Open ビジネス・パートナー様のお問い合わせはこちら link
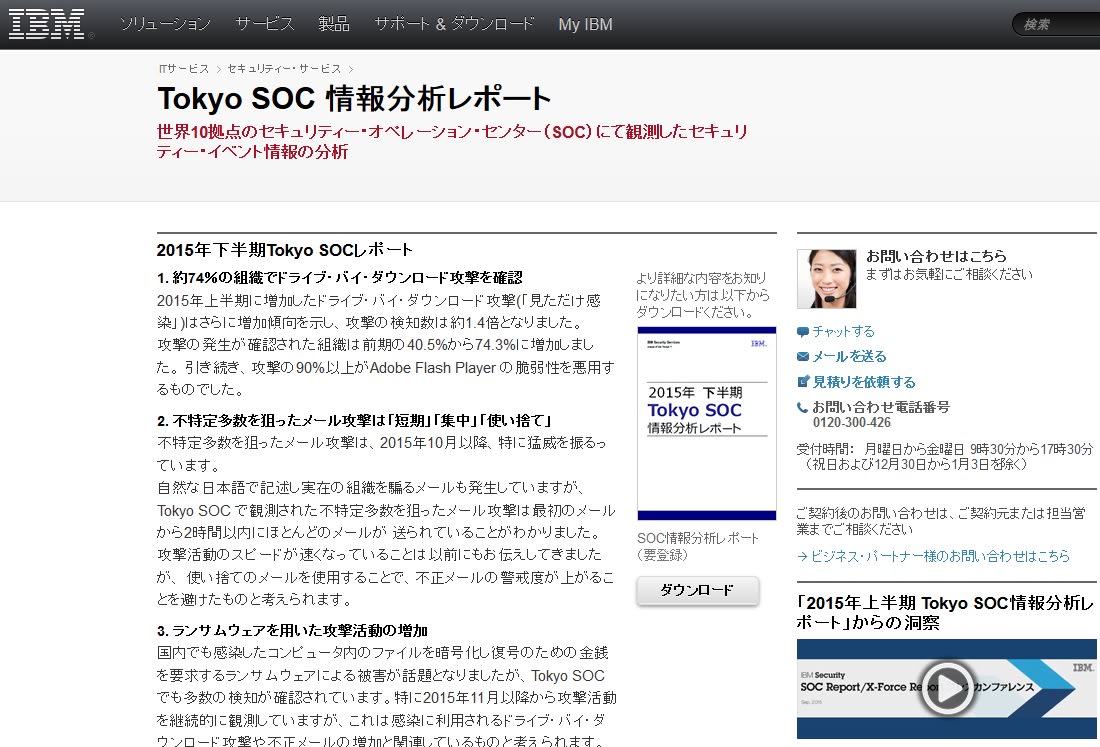1100x747 pixels. (x=940, y=556)
